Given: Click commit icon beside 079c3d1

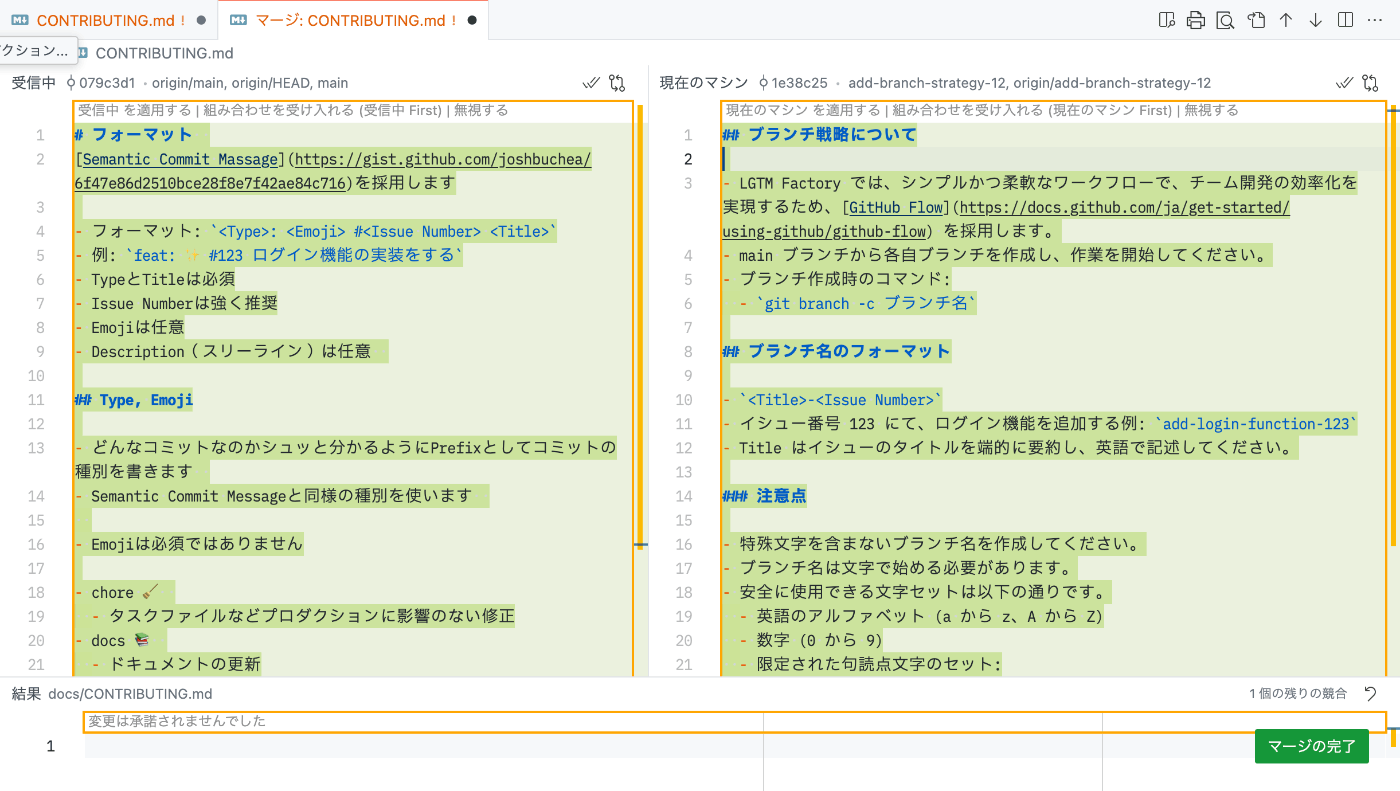Looking at the screenshot, I should pyautogui.click(x=71, y=83).
